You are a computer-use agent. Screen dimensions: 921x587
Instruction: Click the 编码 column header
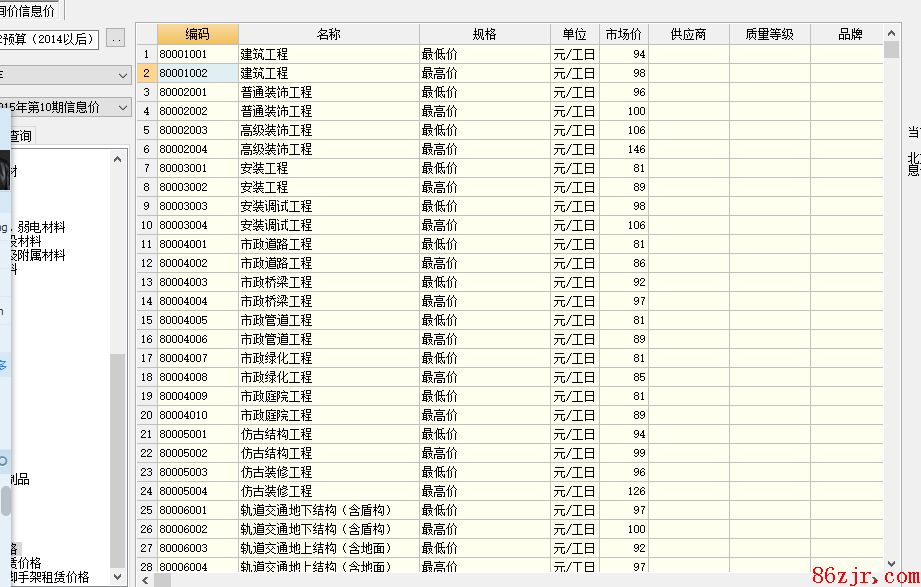(197, 34)
